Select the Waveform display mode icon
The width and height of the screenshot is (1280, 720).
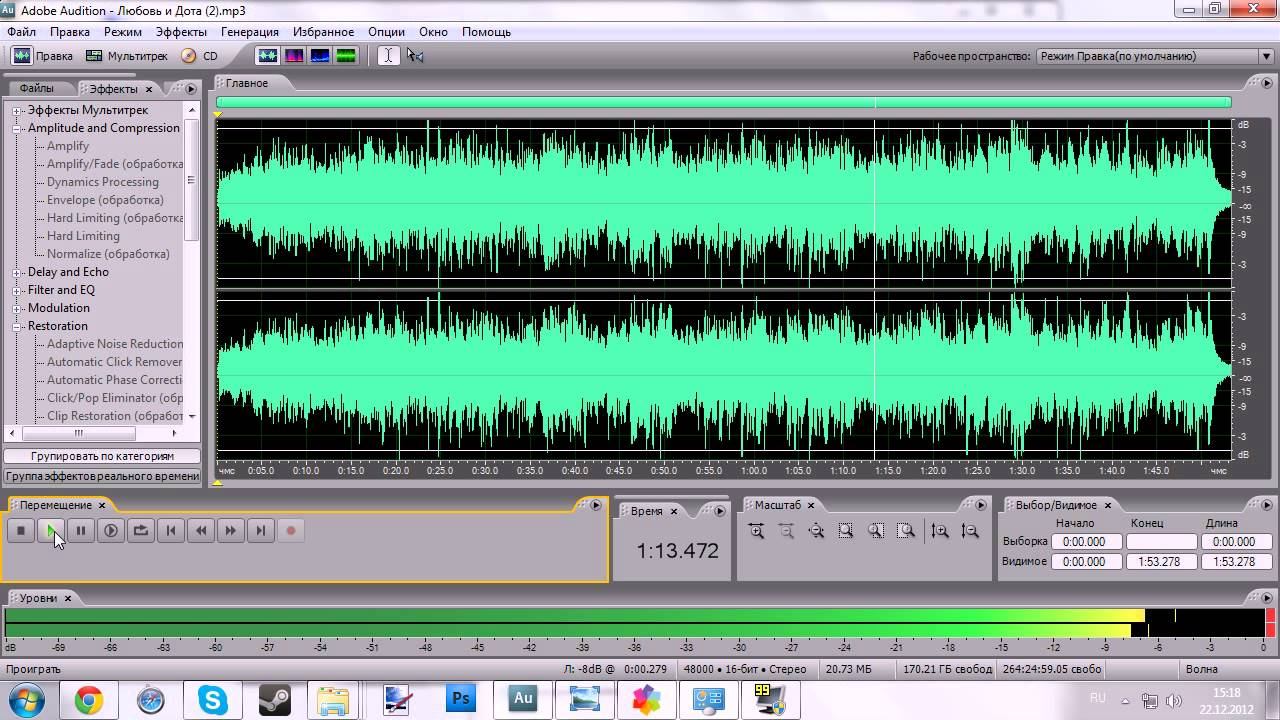(x=267, y=56)
